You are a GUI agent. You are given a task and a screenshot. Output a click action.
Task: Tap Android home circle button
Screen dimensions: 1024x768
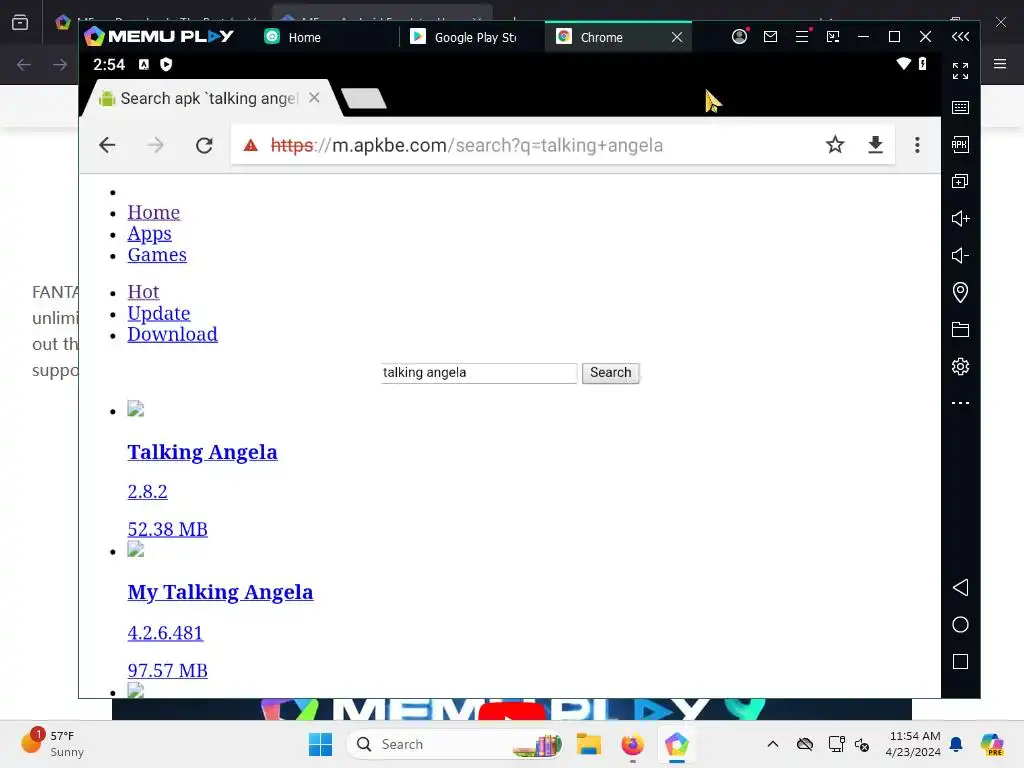coord(960,624)
